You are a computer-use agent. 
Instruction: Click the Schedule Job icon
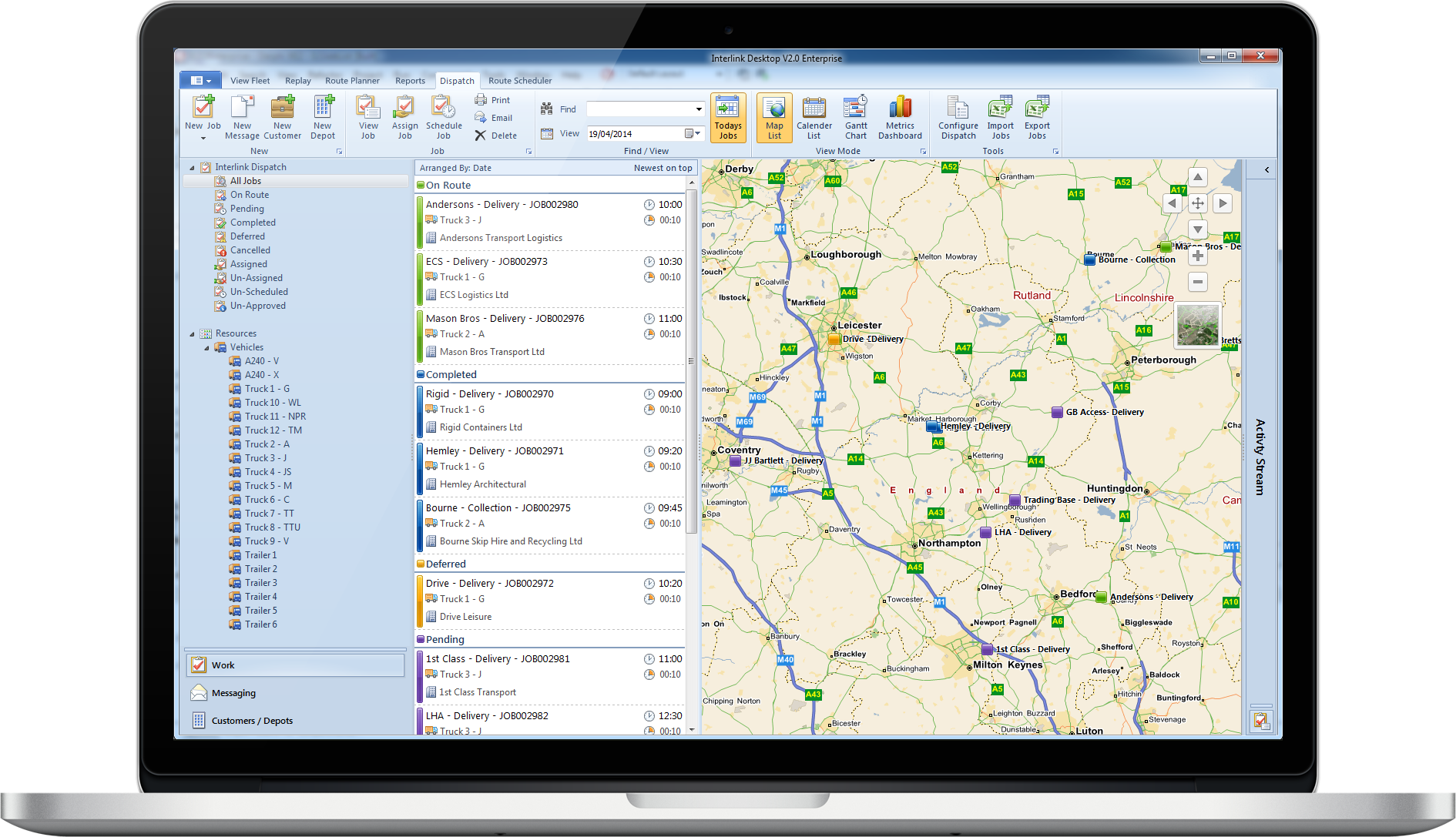[443, 109]
